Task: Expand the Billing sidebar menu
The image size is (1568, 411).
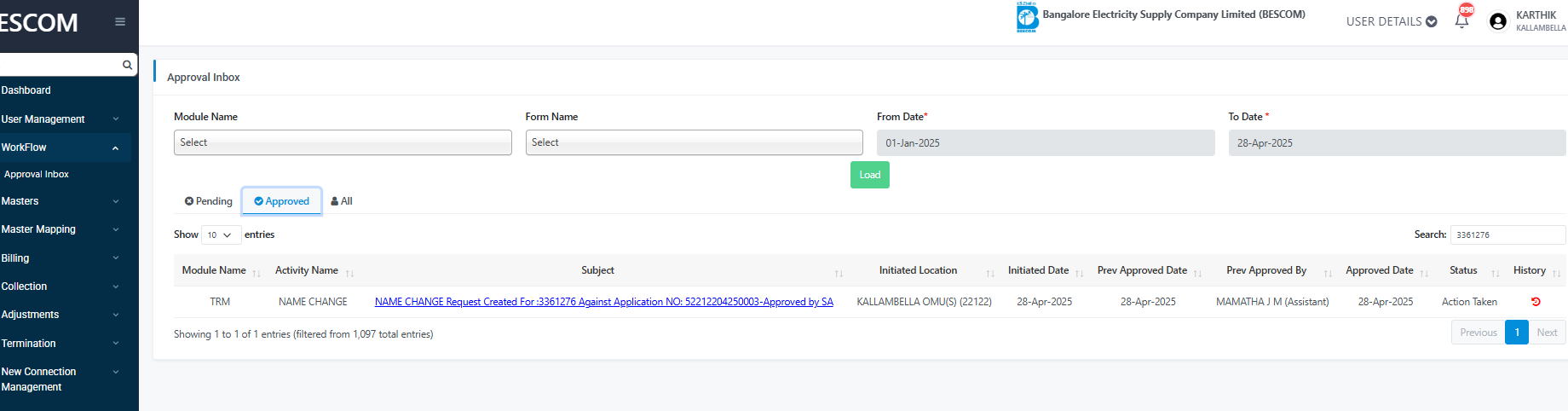Action: pos(66,258)
